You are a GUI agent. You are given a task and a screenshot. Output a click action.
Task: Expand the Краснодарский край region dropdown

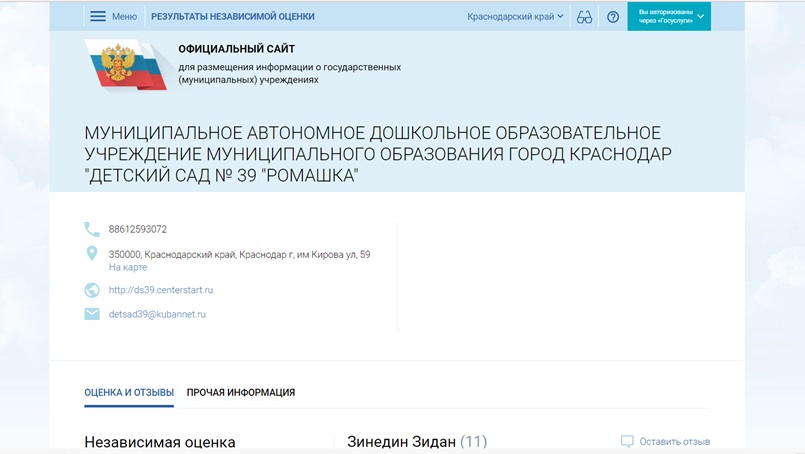tap(515, 16)
